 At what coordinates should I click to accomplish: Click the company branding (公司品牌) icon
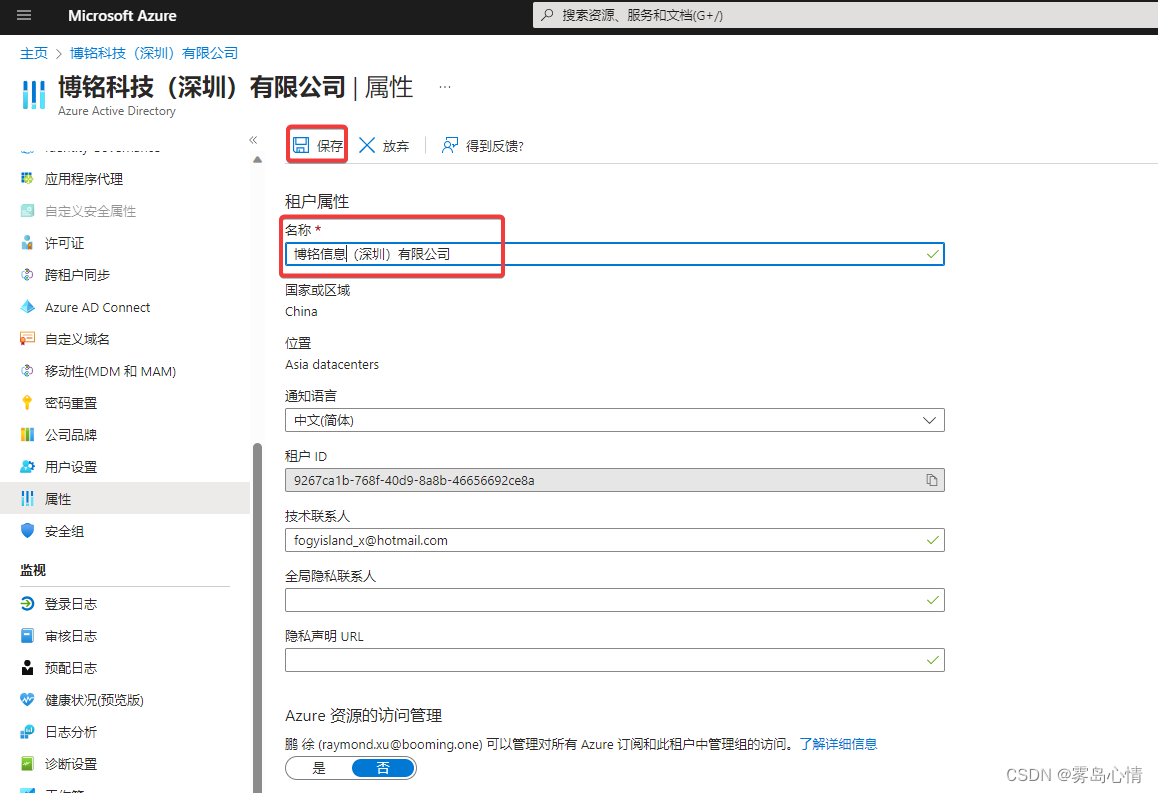coord(27,435)
